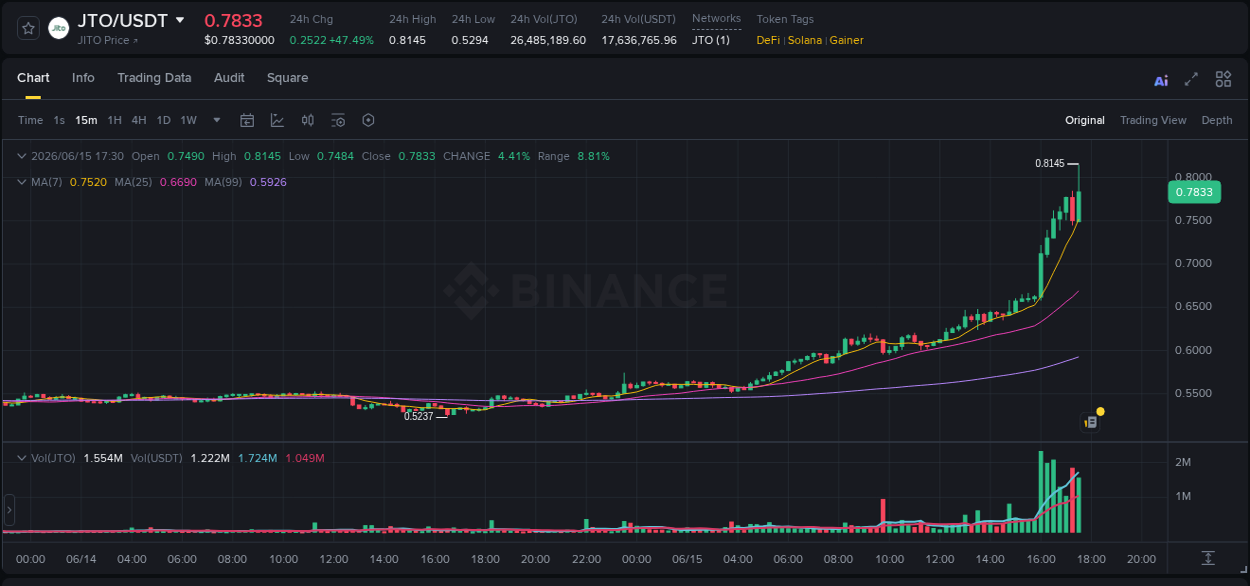Open the Trading Data tab
The width and height of the screenshot is (1250, 586).
(154, 78)
